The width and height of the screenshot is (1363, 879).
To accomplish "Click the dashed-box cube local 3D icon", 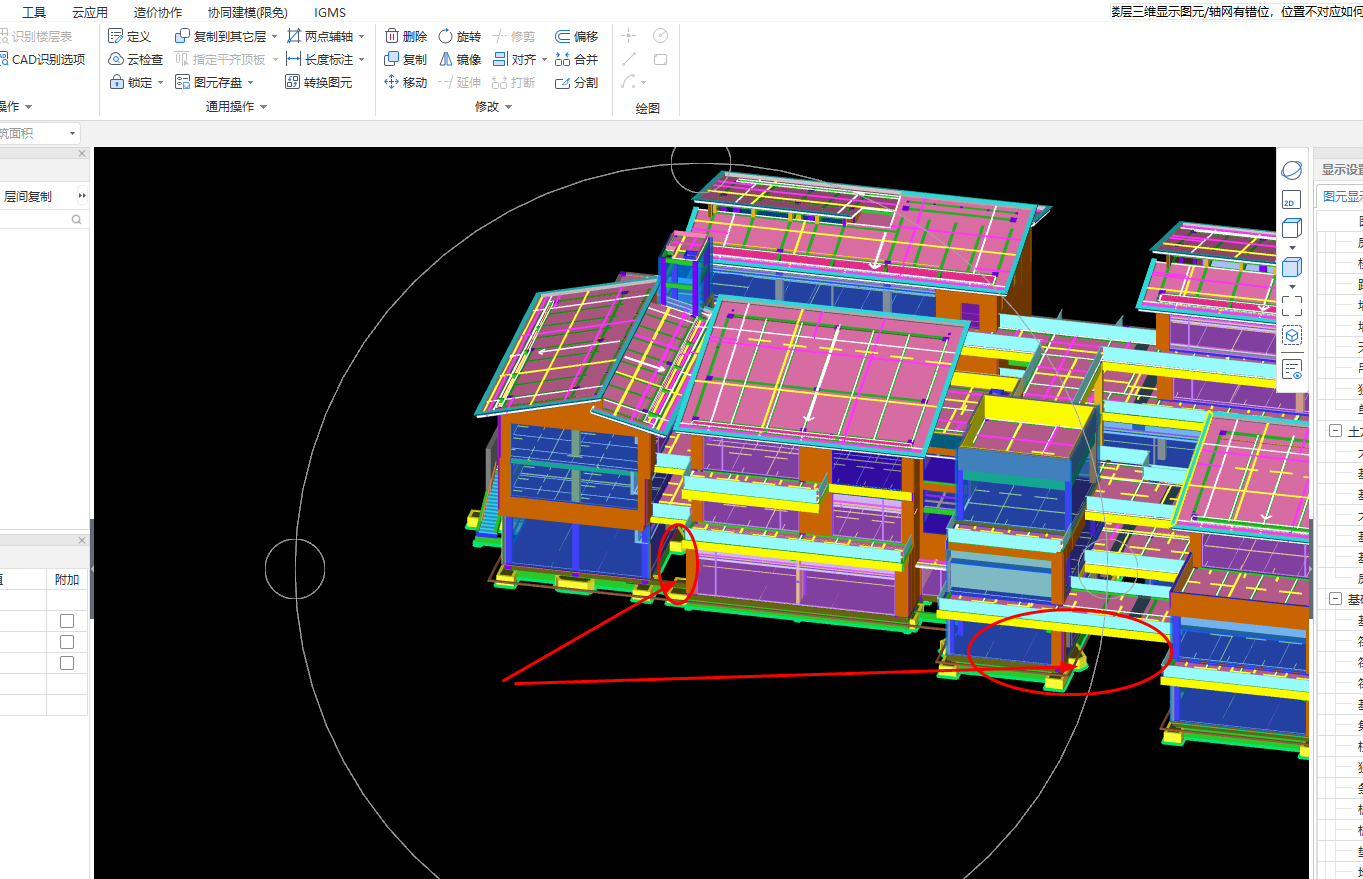I will click(1292, 336).
